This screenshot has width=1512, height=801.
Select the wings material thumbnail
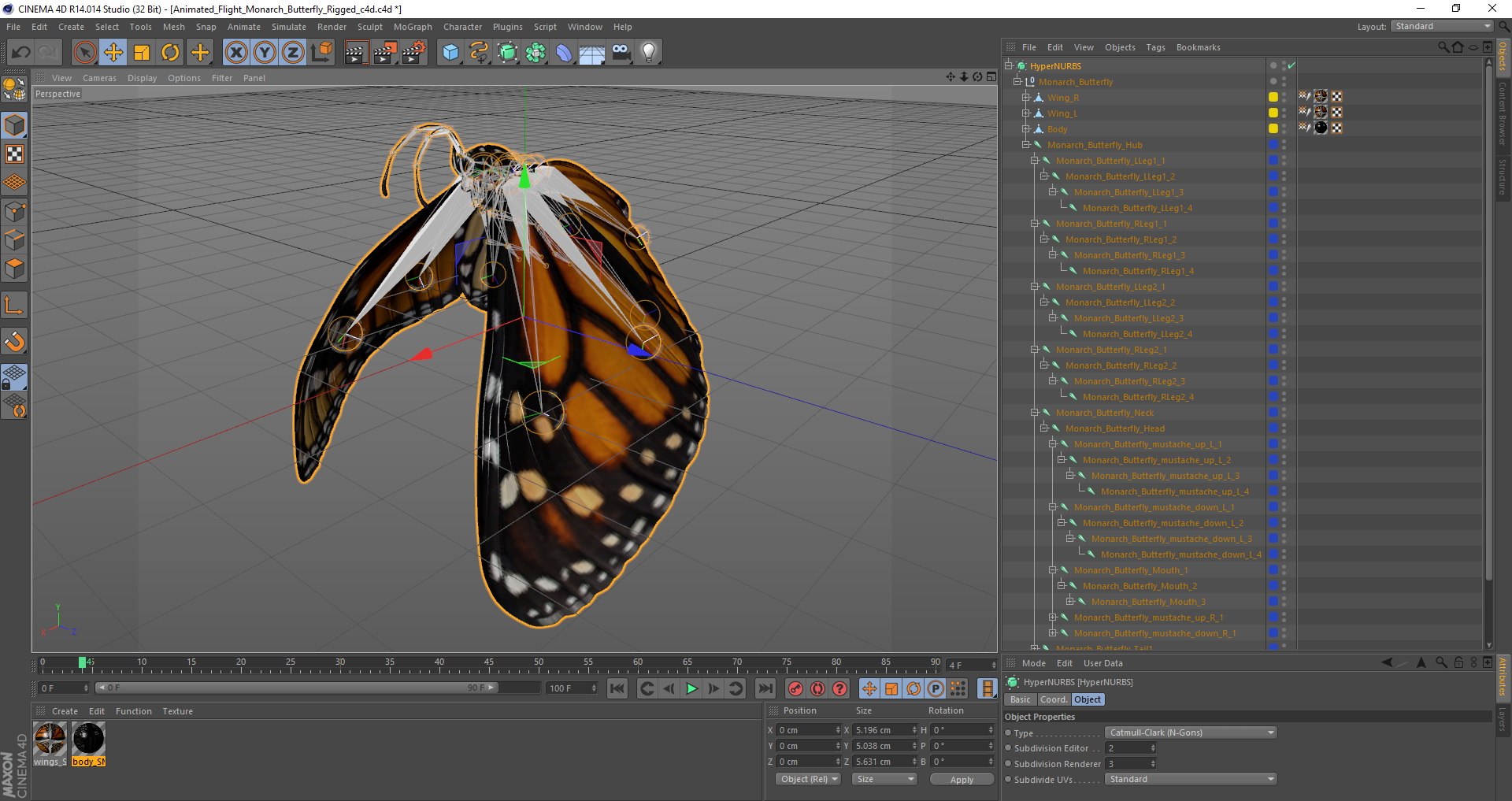coord(50,740)
